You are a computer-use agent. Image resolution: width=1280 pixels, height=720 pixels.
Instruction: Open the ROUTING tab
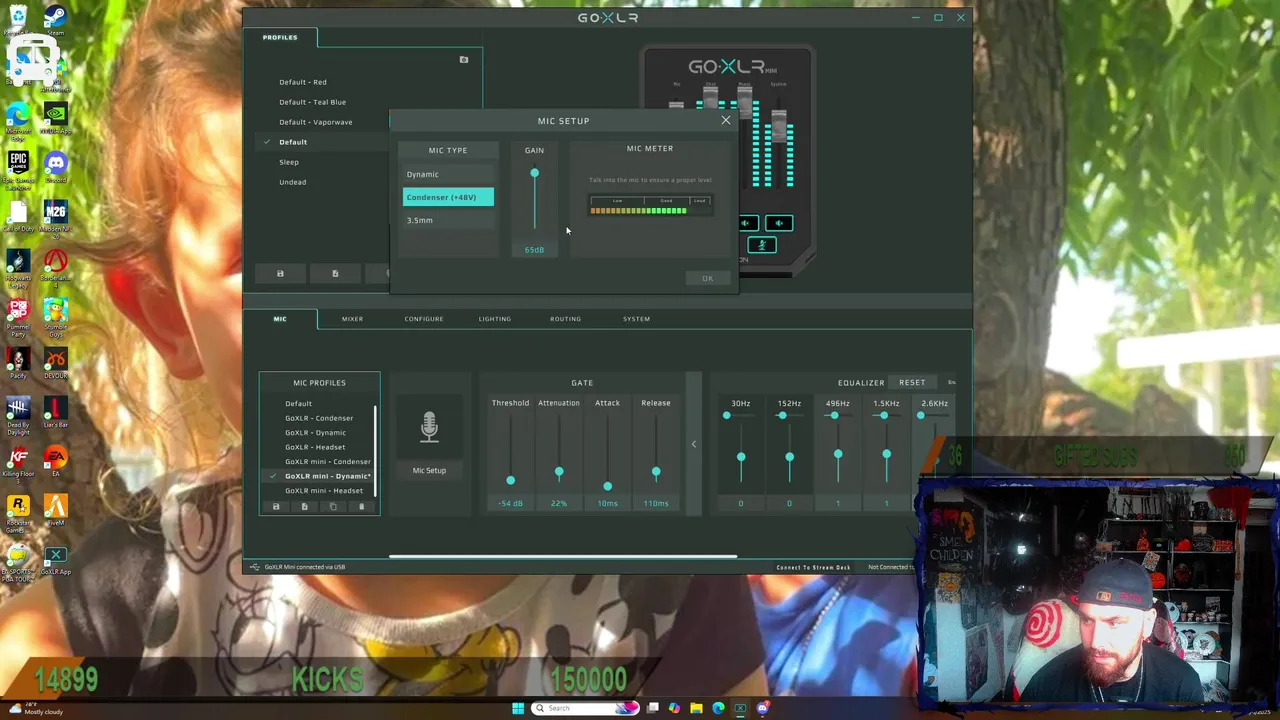coord(565,319)
